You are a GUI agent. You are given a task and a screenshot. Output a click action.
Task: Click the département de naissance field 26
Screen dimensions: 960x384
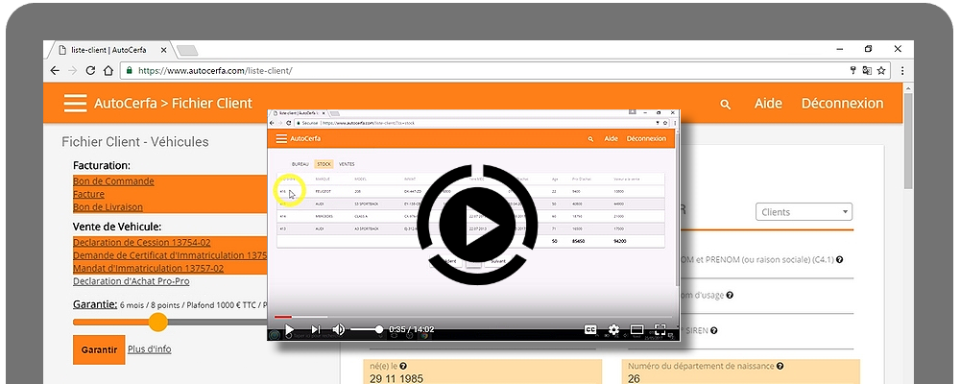pyautogui.click(x=741, y=372)
